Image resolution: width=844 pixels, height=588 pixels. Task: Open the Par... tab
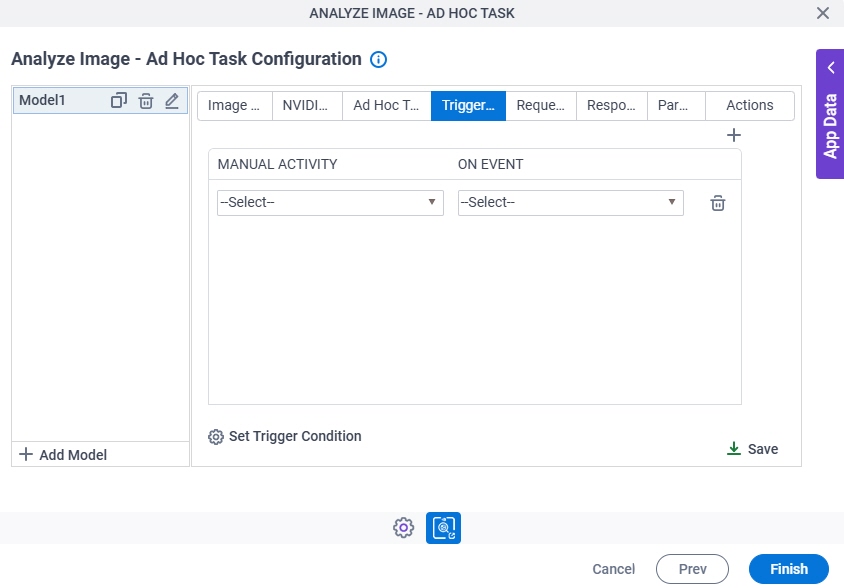coord(676,106)
